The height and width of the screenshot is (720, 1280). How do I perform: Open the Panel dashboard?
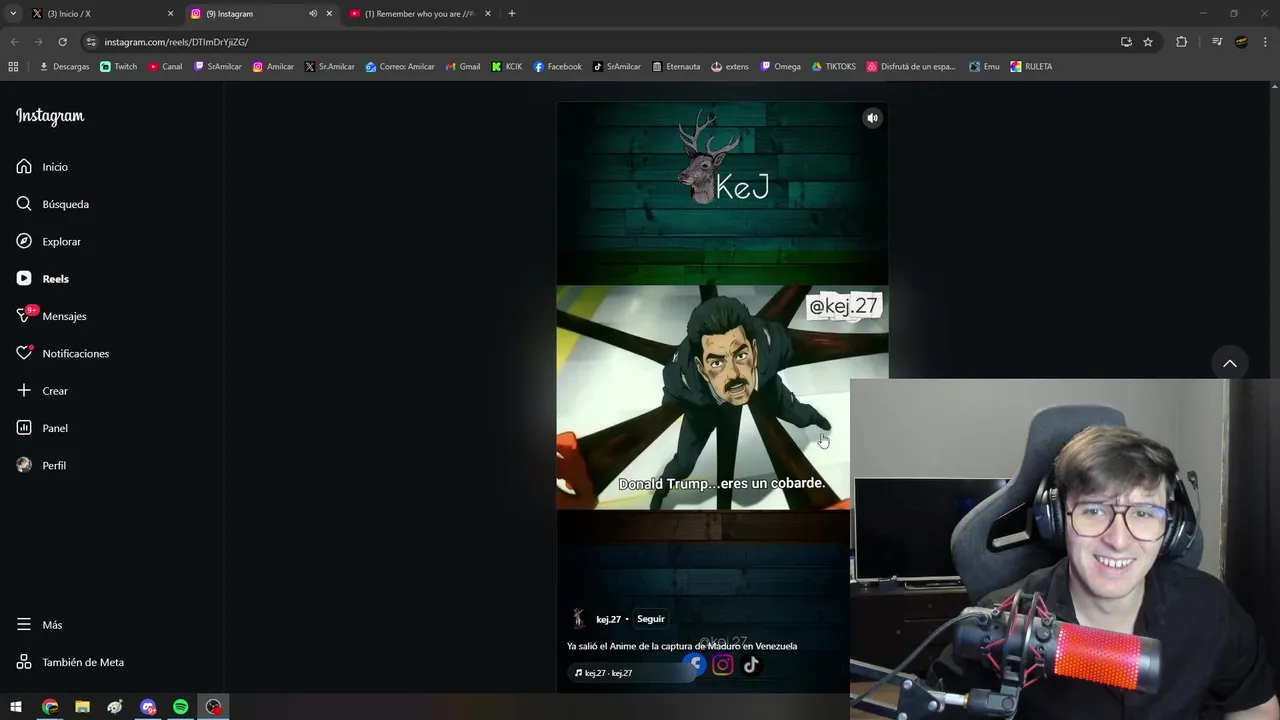coord(42,428)
